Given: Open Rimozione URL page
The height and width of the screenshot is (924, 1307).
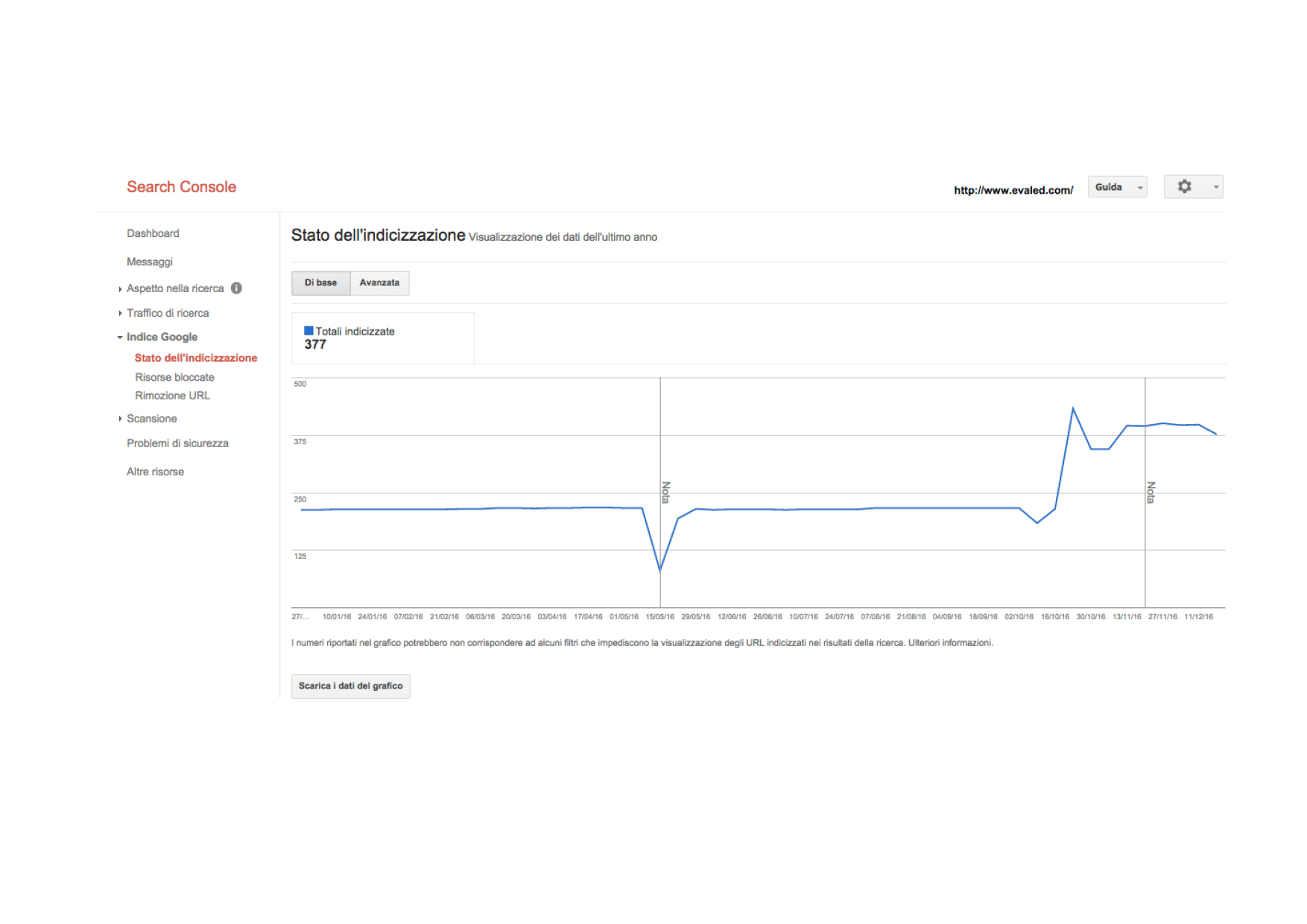Looking at the screenshot, I should coord(172,396).
